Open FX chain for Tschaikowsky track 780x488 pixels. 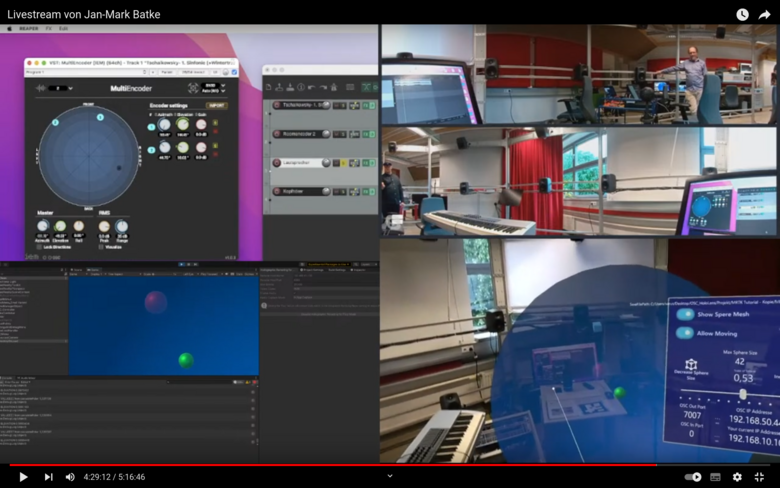[x=366, y=105]
